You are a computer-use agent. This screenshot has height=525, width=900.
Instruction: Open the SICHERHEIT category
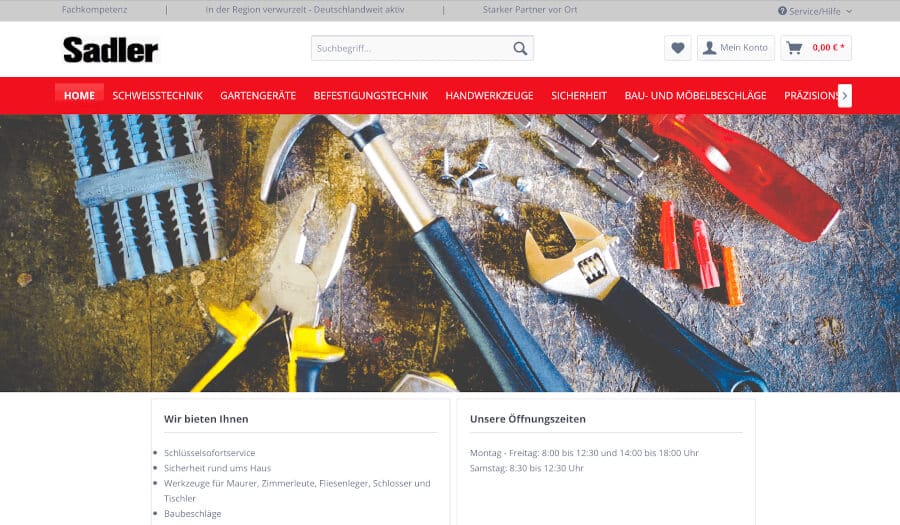[x=579, y=96]
